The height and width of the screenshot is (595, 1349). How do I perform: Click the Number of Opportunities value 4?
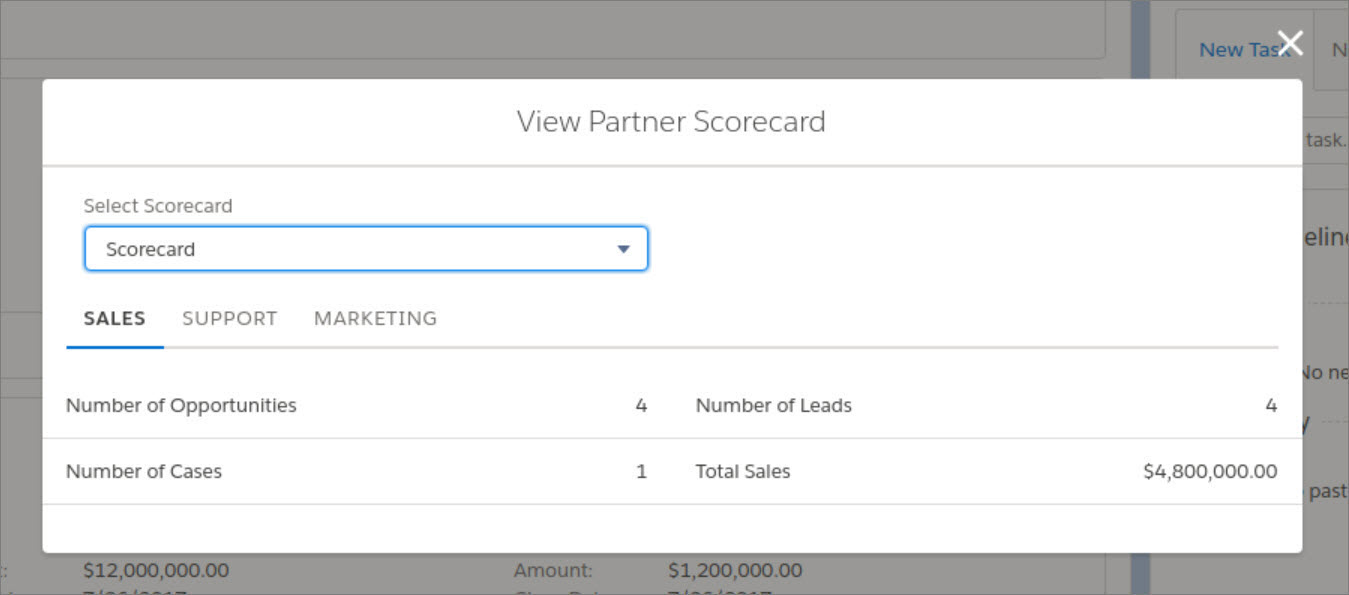[x=641, y=405]
